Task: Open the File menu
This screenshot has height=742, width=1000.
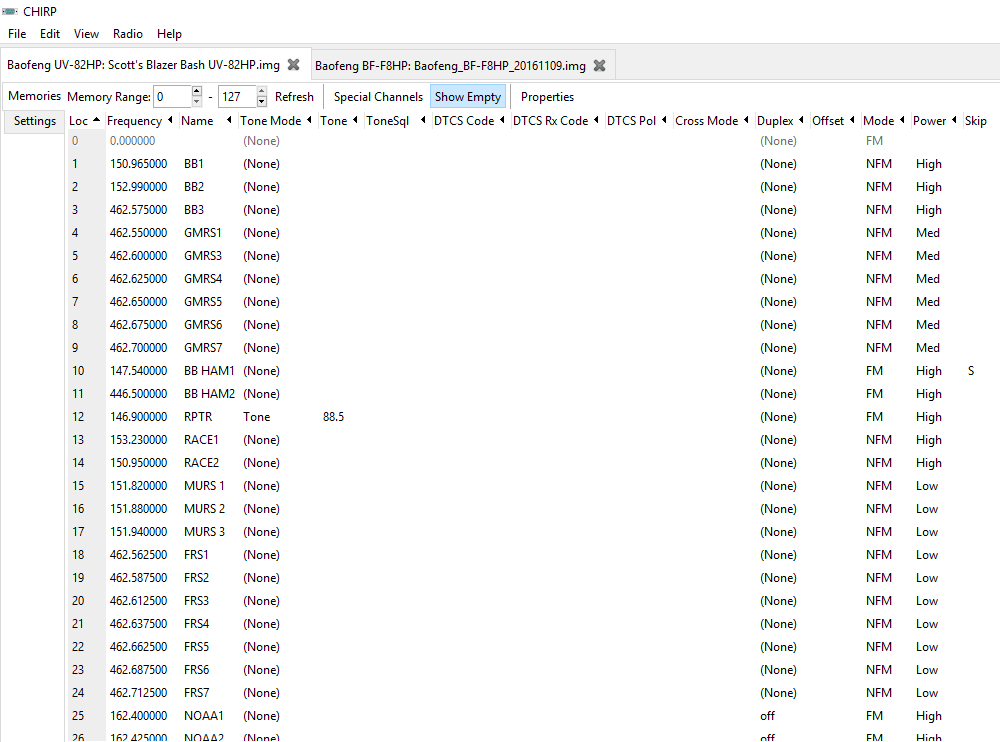Action: [x=17, y=34]
